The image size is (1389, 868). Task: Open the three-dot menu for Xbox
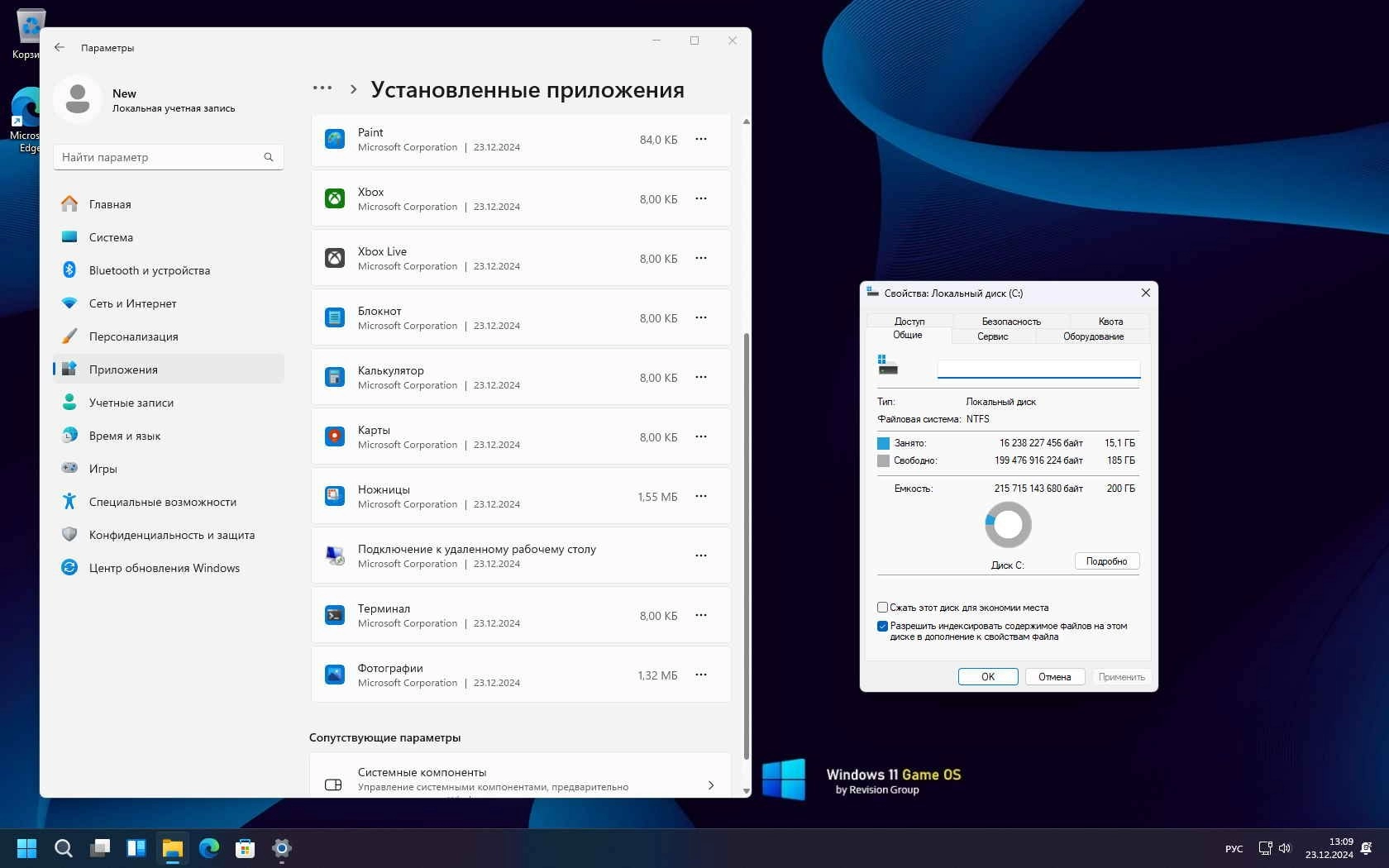(x=701, y=198)
